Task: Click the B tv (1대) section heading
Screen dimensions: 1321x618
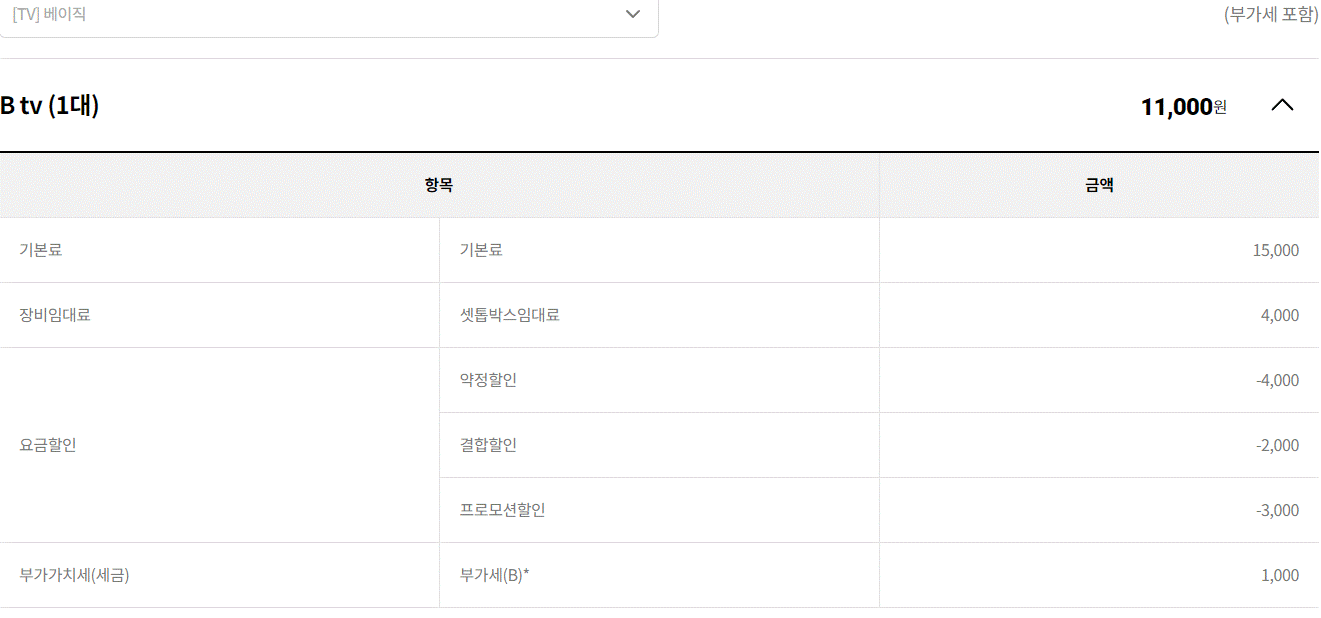Action: [x=50, y=105]
